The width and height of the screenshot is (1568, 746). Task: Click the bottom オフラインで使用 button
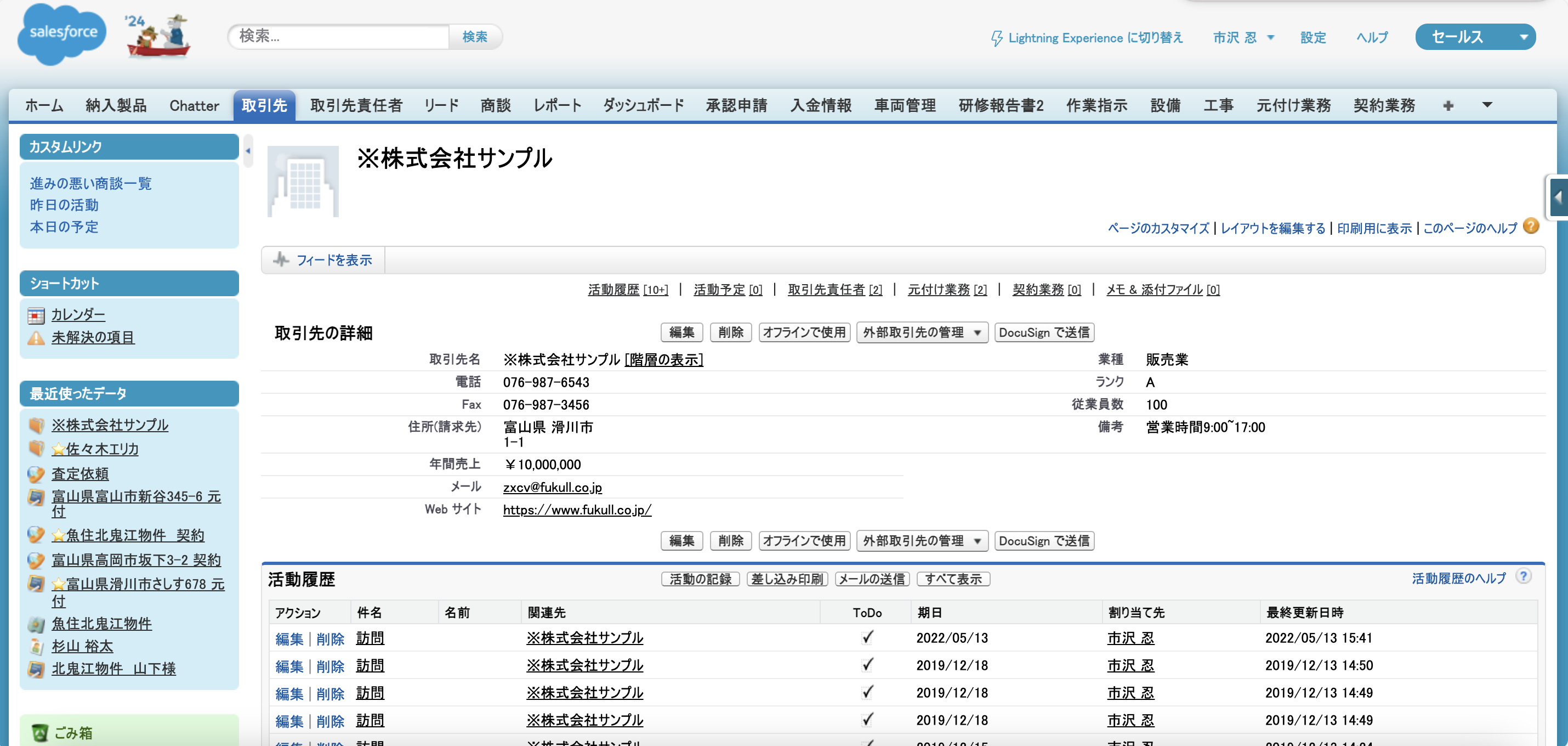(804, 541)
